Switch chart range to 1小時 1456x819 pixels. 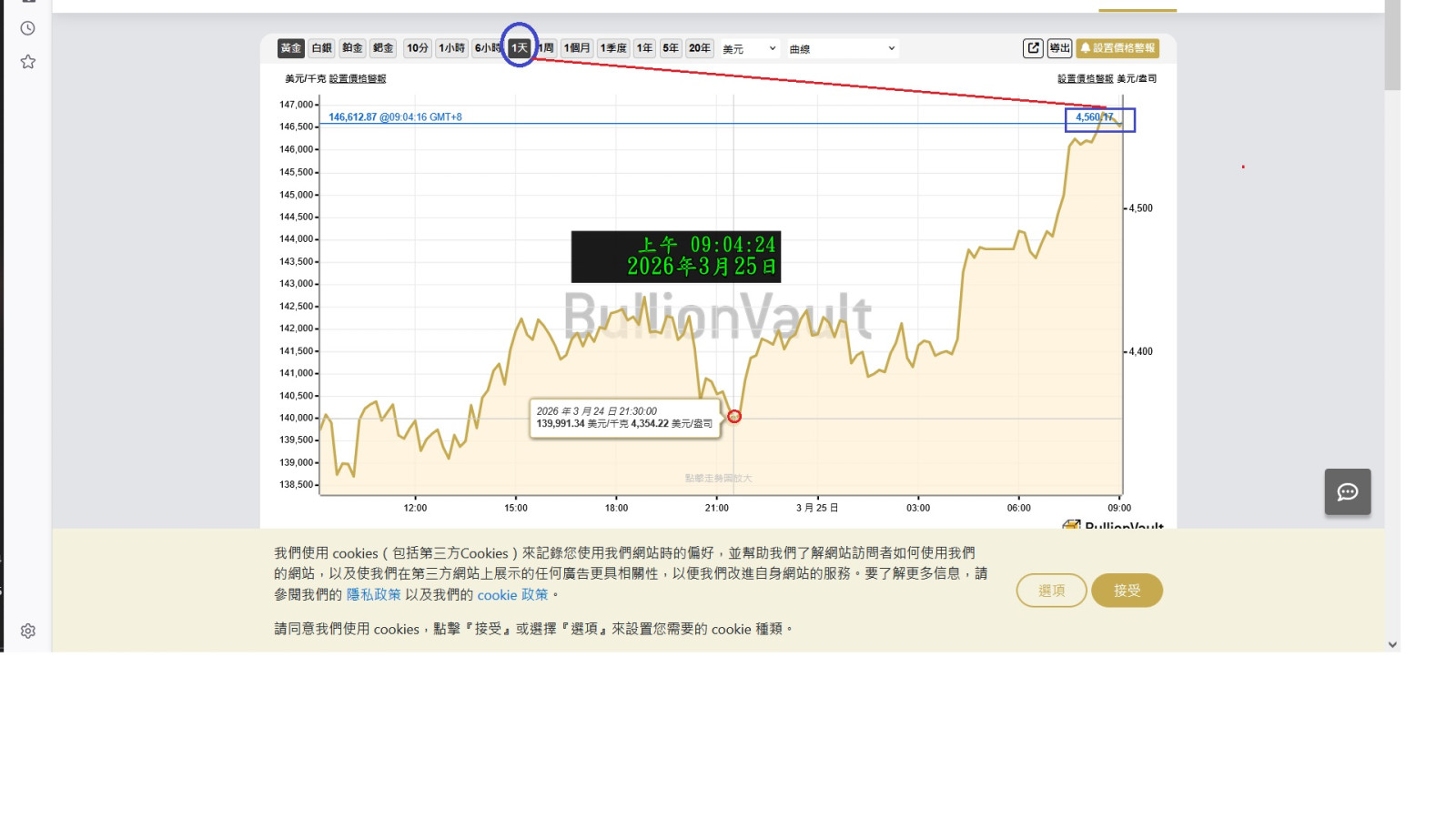[451, 48]
